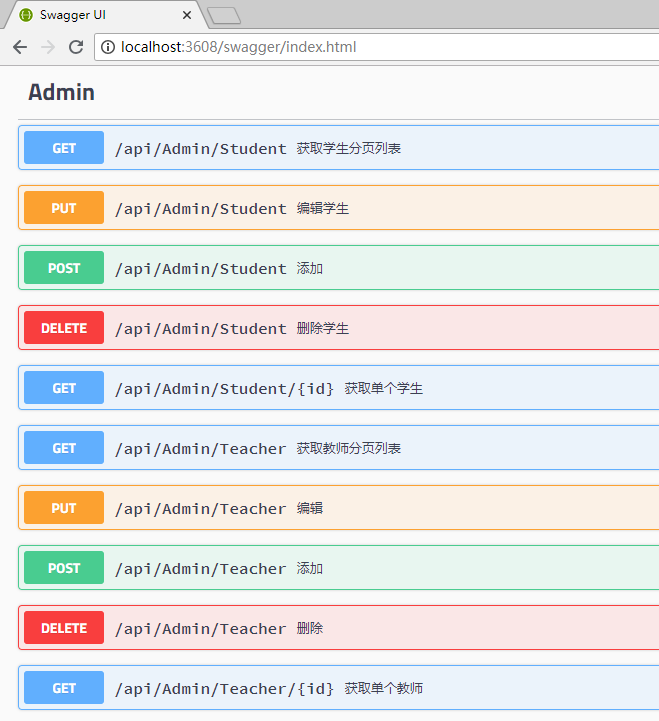
Task: Open a new browser tab
Action: point(224,16)
